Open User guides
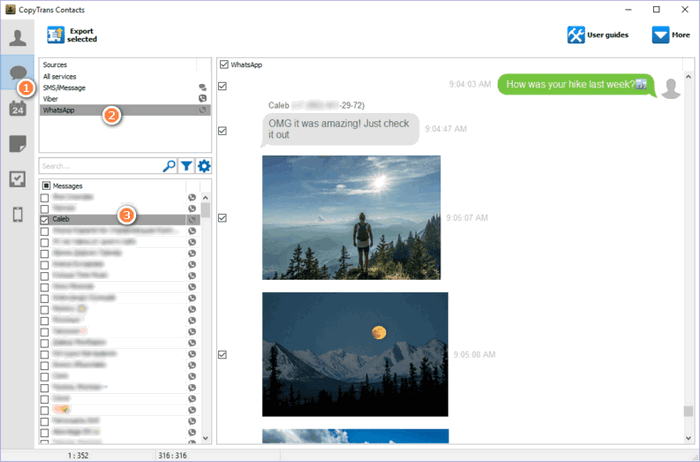Viewport: 700px width, 462px height. (x=598, y=35)
